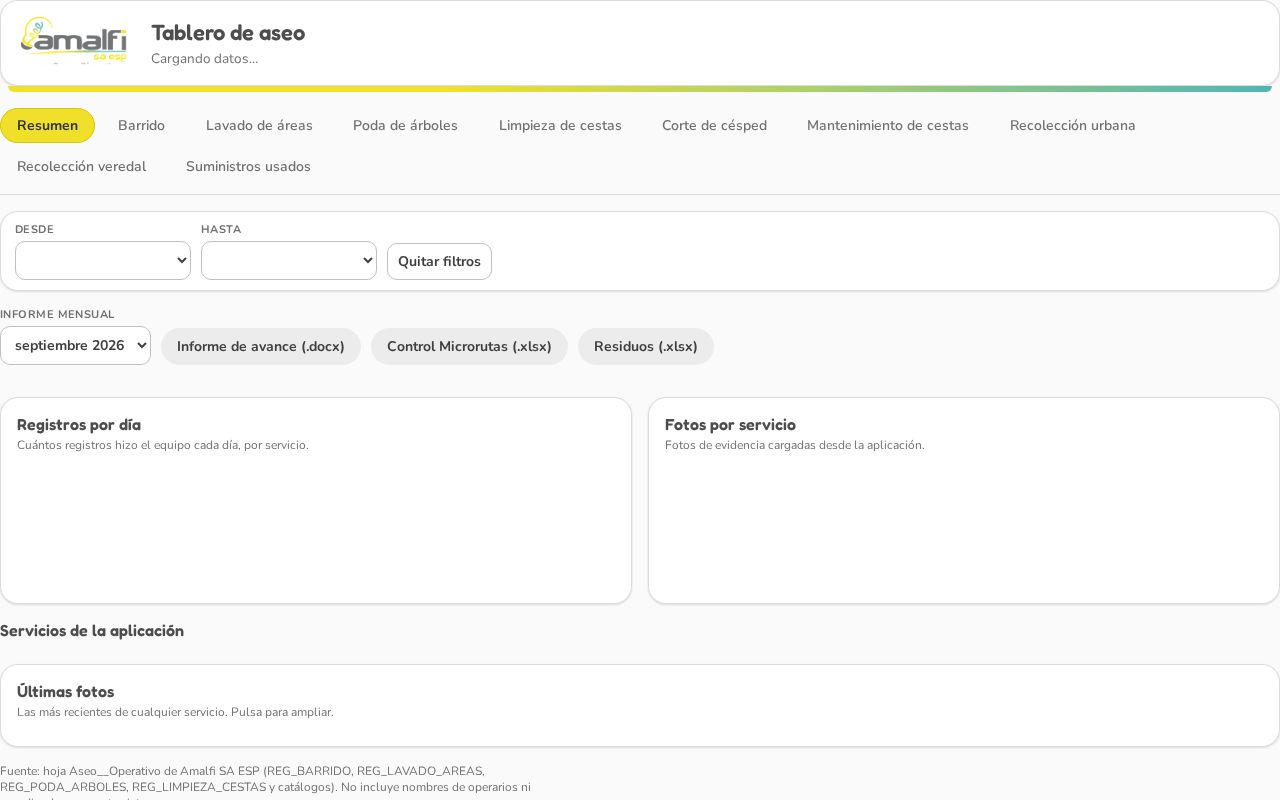
Task: Click the Registros por día heading
Action: 79,425
